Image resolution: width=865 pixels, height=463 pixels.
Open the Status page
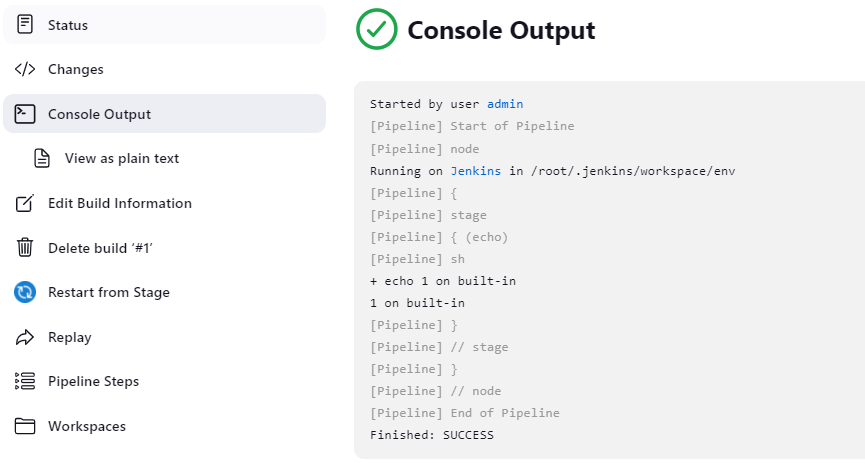68,25
